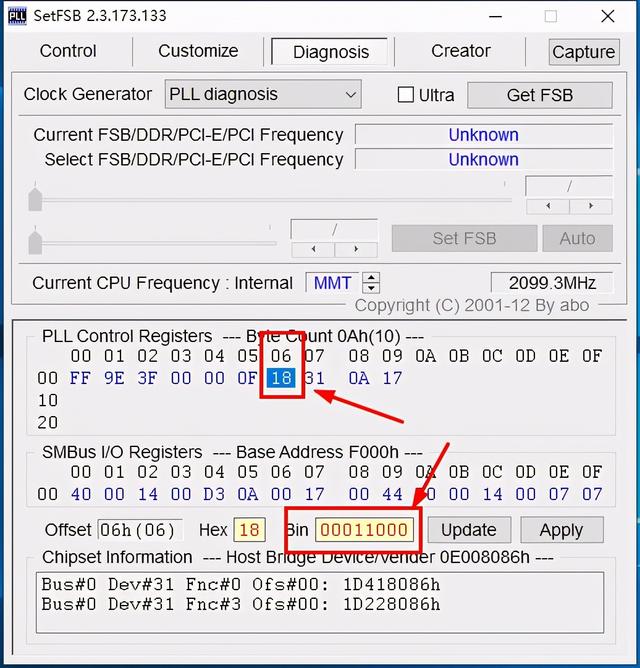Click the upper ratio field's right arrow
The width and height of the screenshot is (640, 668).
[x=591, y=206]
